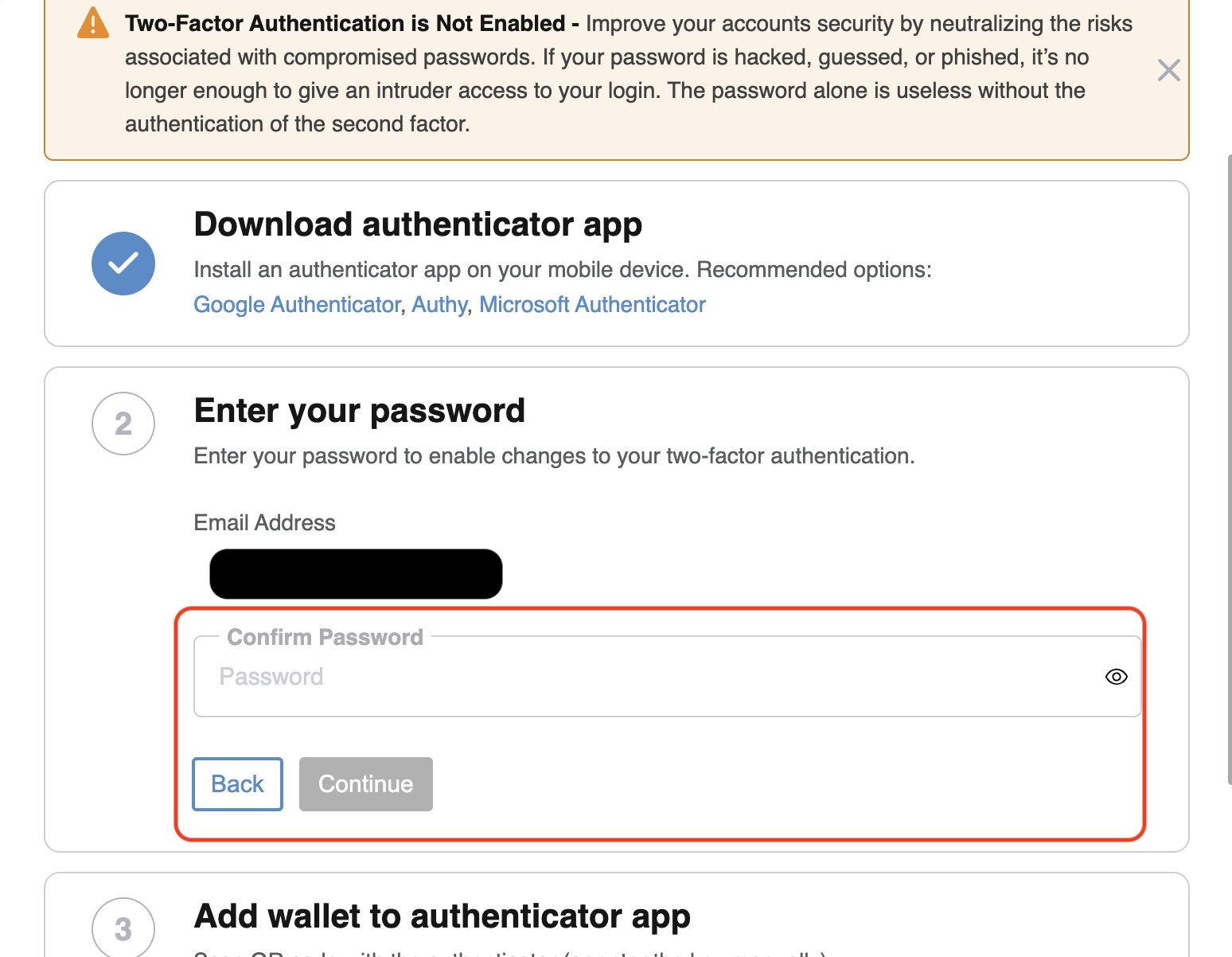This screenshot has height=957, width=1232.
Task: Click the vertical scrollbar on the right edge
Action: click(x=1229, y=470)
